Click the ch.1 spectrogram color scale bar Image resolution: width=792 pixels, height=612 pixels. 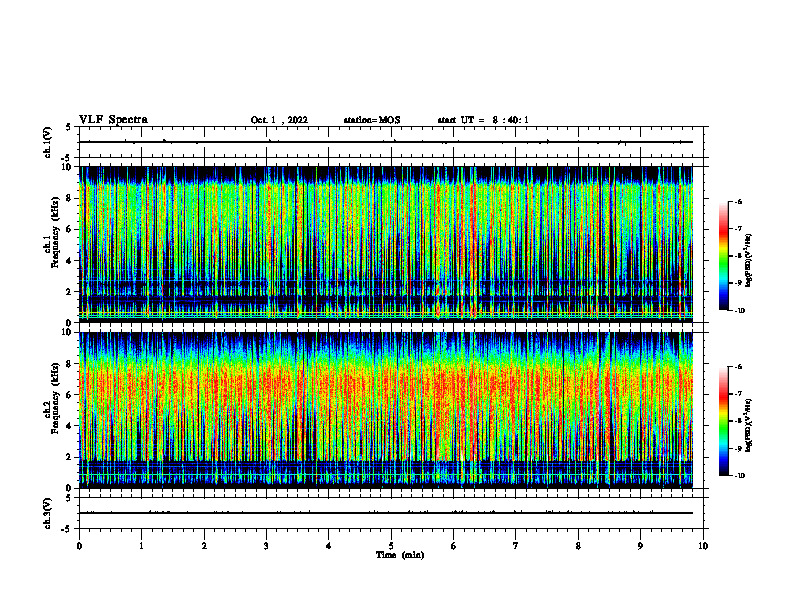(723, 256)
